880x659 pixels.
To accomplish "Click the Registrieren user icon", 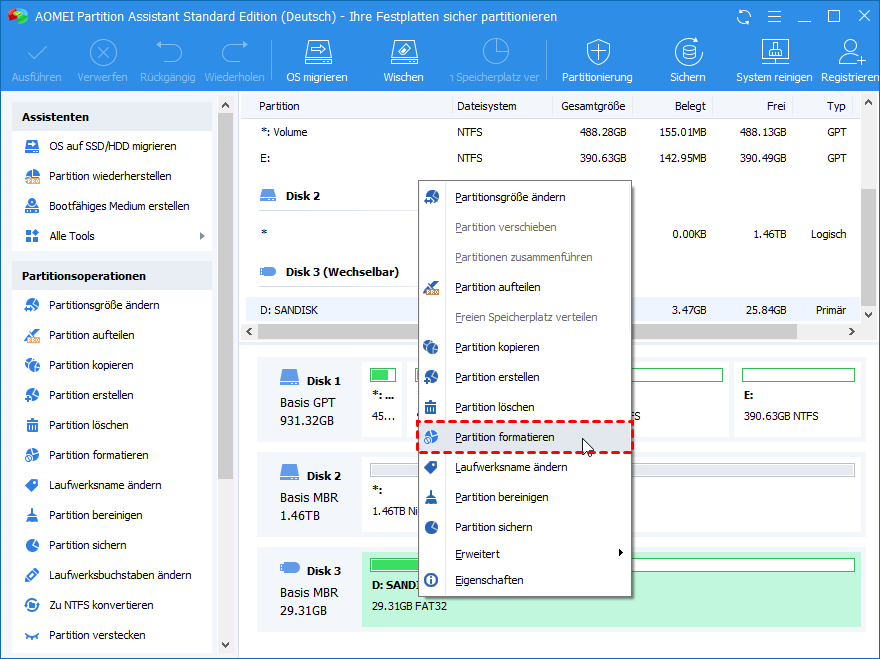I will click(851, 60).
